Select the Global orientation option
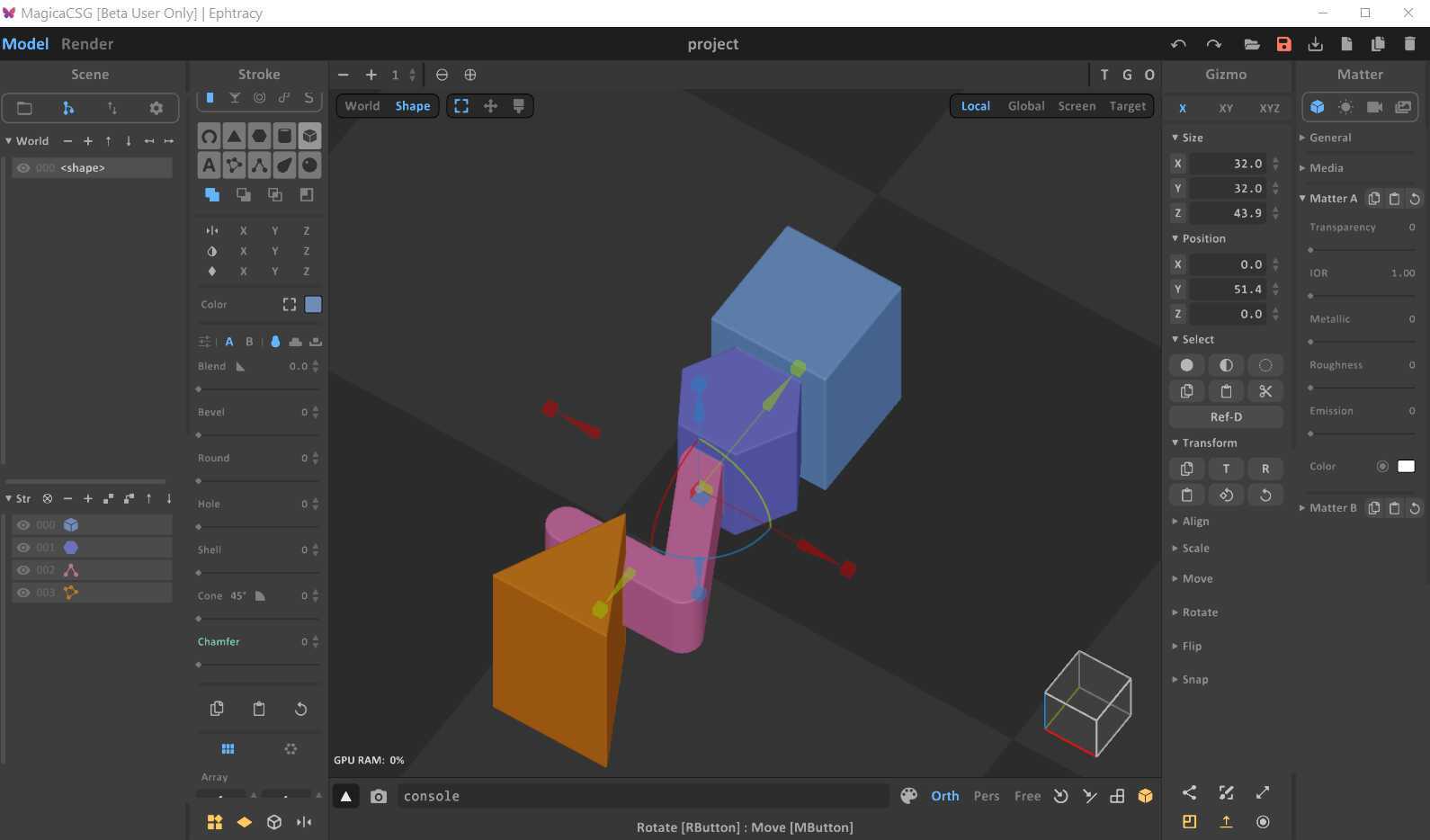This screenshot has height=840, width=1430. click(x=1026, y=106)
